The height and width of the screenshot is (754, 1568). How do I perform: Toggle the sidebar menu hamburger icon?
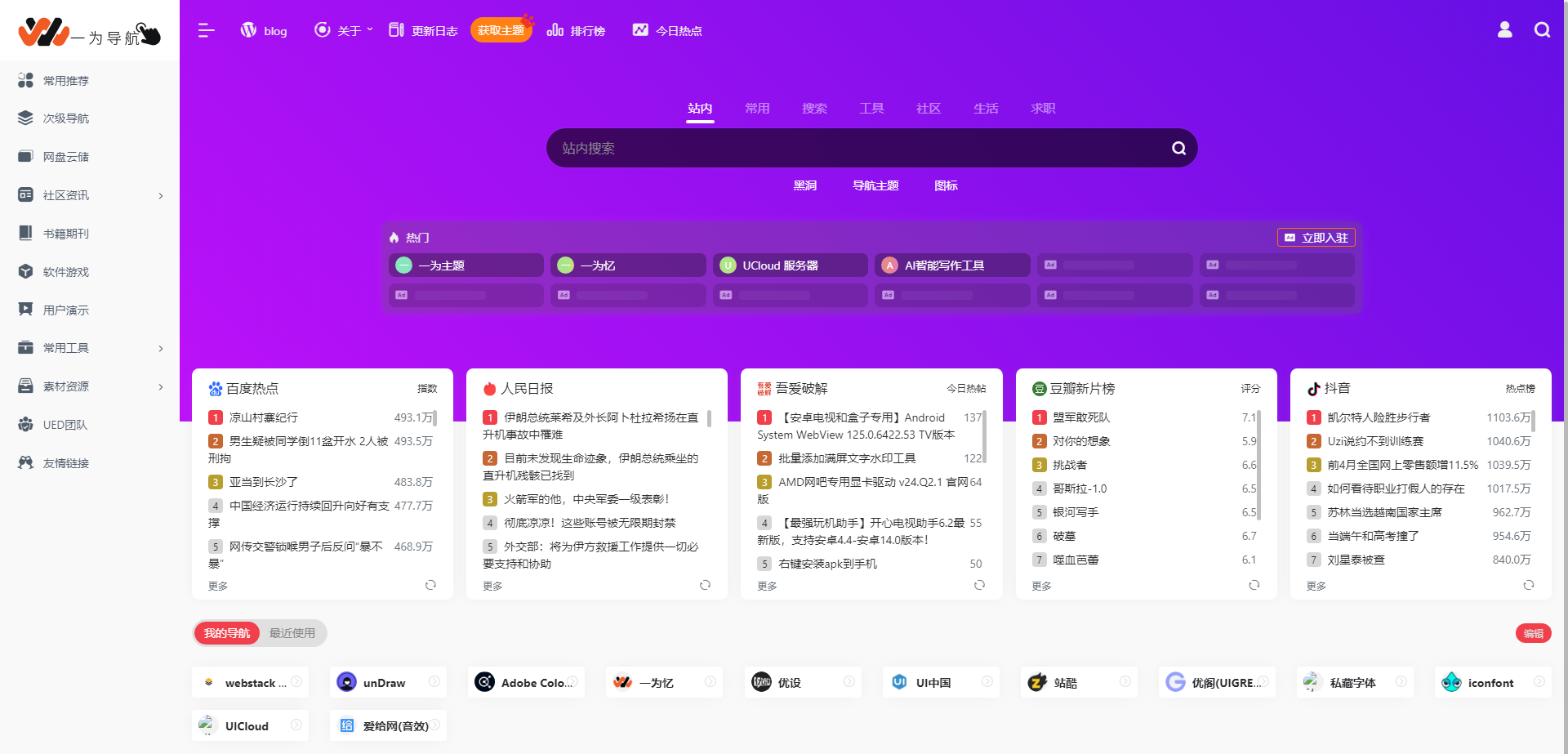coord(206,30)
